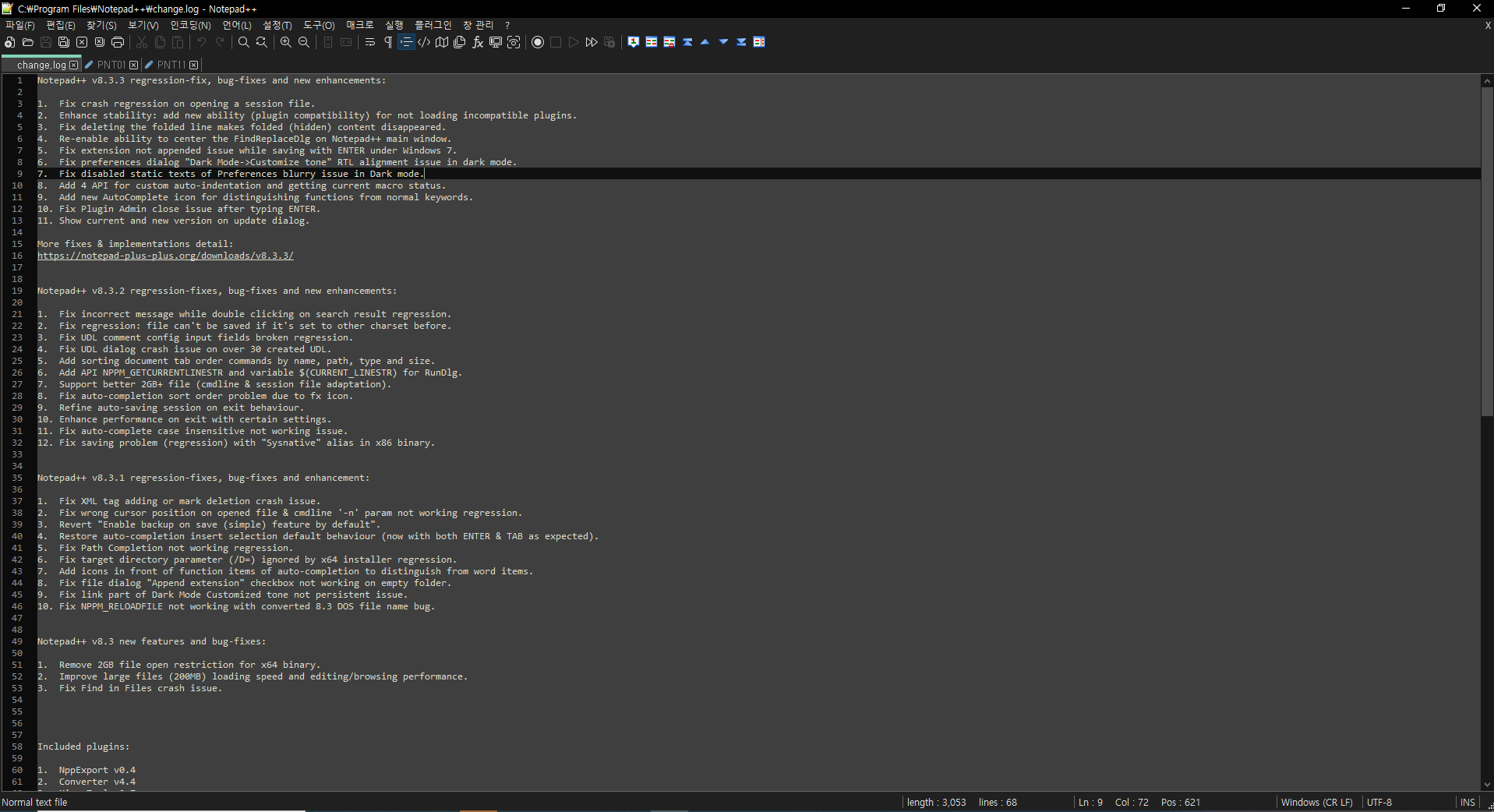Click the Open file folder icon
Screen dimensions: 1494x812
point(28,42)
